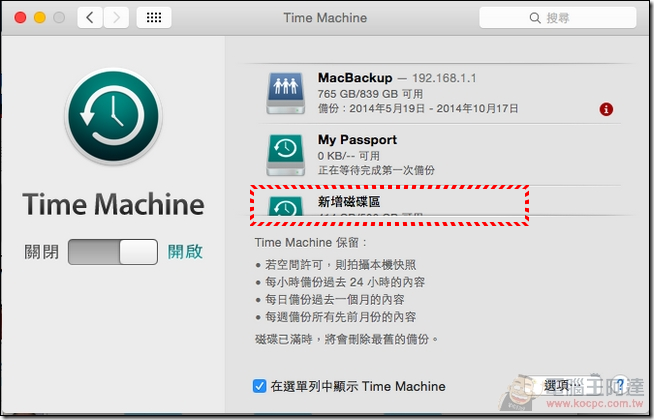Viewport: 654px width, 420px height.
Task: Click the 關閉 label beside the switch
Action: tap(41, 252)
